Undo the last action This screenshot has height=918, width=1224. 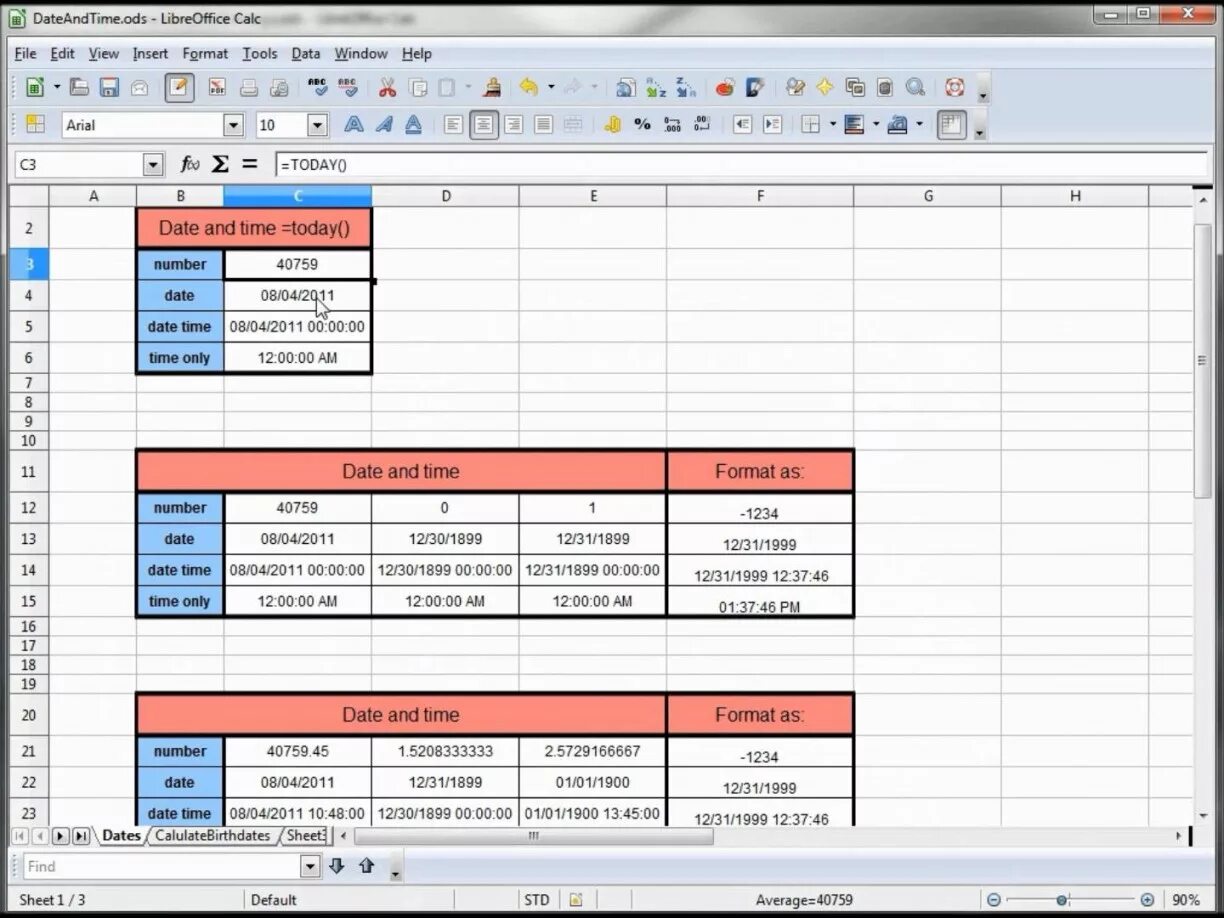529,87
